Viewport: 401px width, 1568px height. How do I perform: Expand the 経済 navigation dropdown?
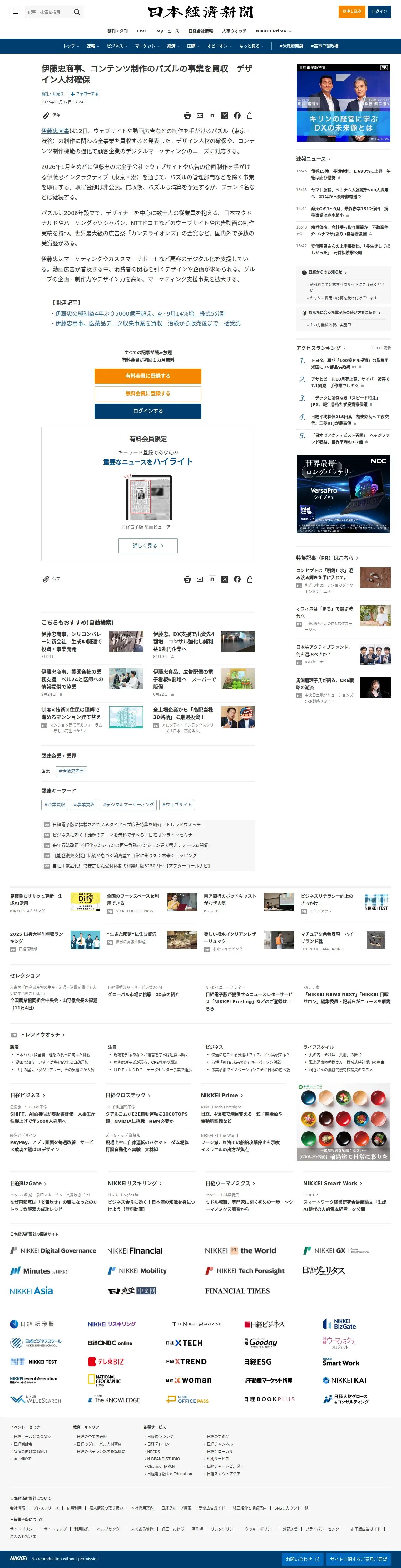tap(173, 46)
